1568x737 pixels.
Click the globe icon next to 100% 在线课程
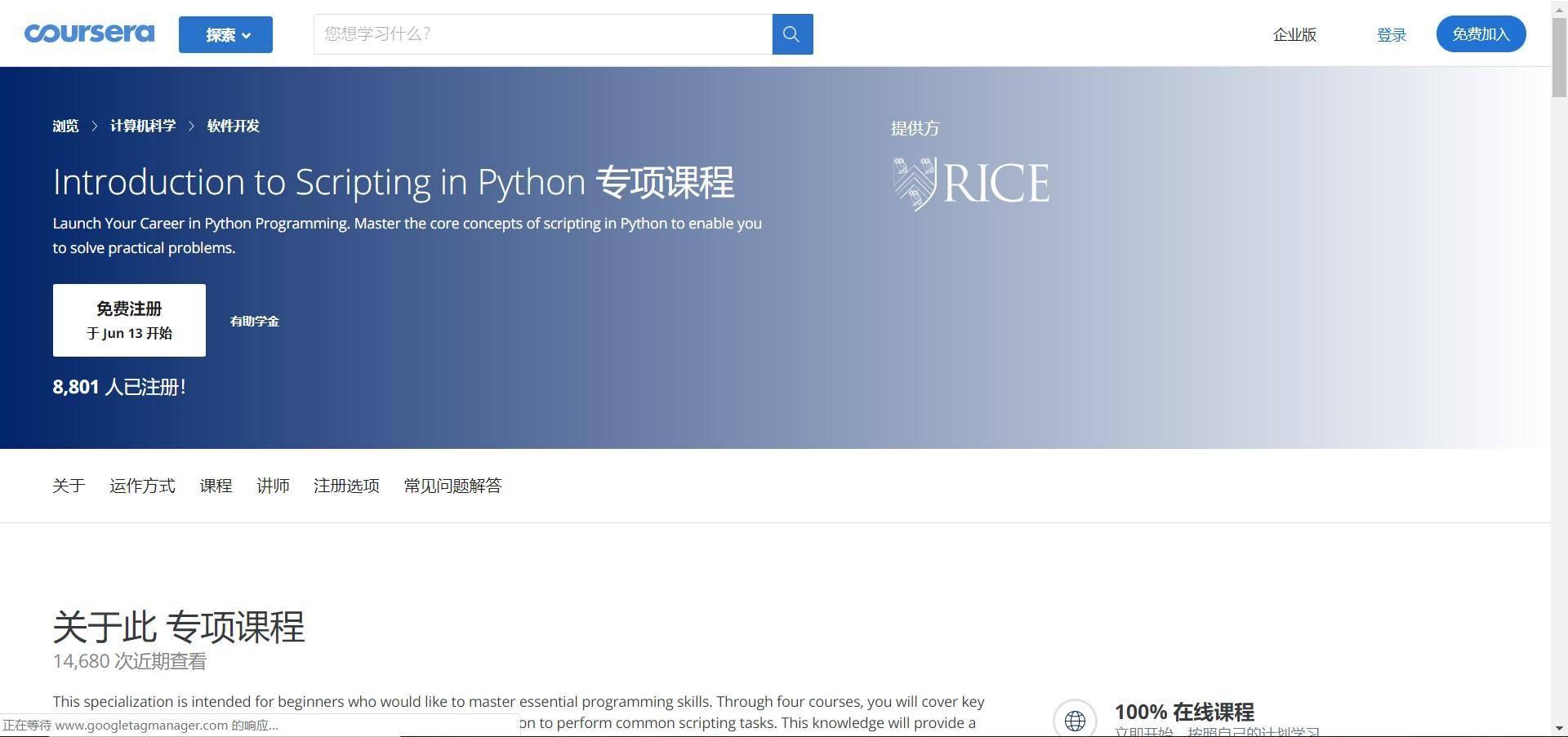click(1075, 719)
